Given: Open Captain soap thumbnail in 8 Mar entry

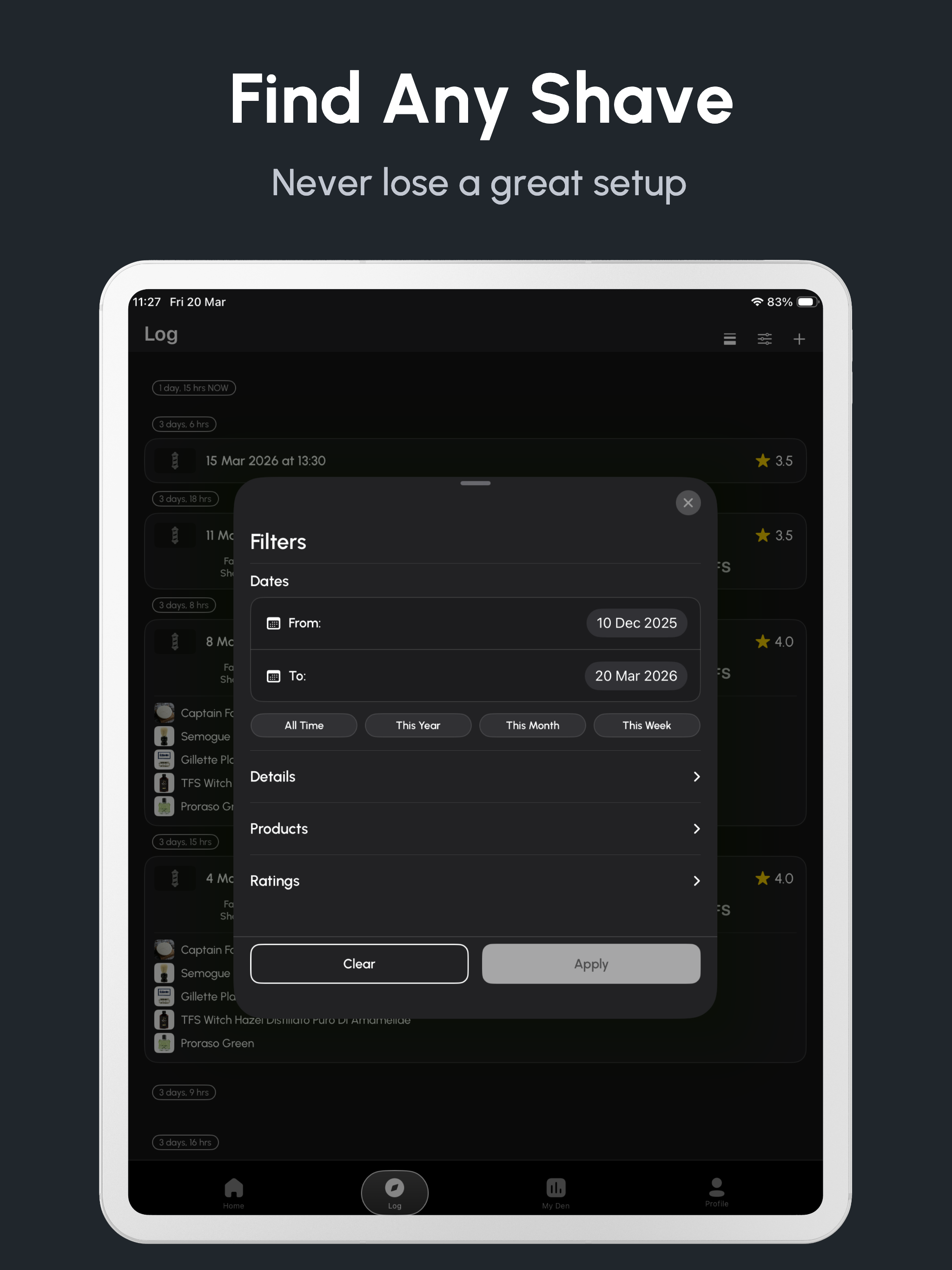Looking at the screenshot, I should tap(164, 713).
